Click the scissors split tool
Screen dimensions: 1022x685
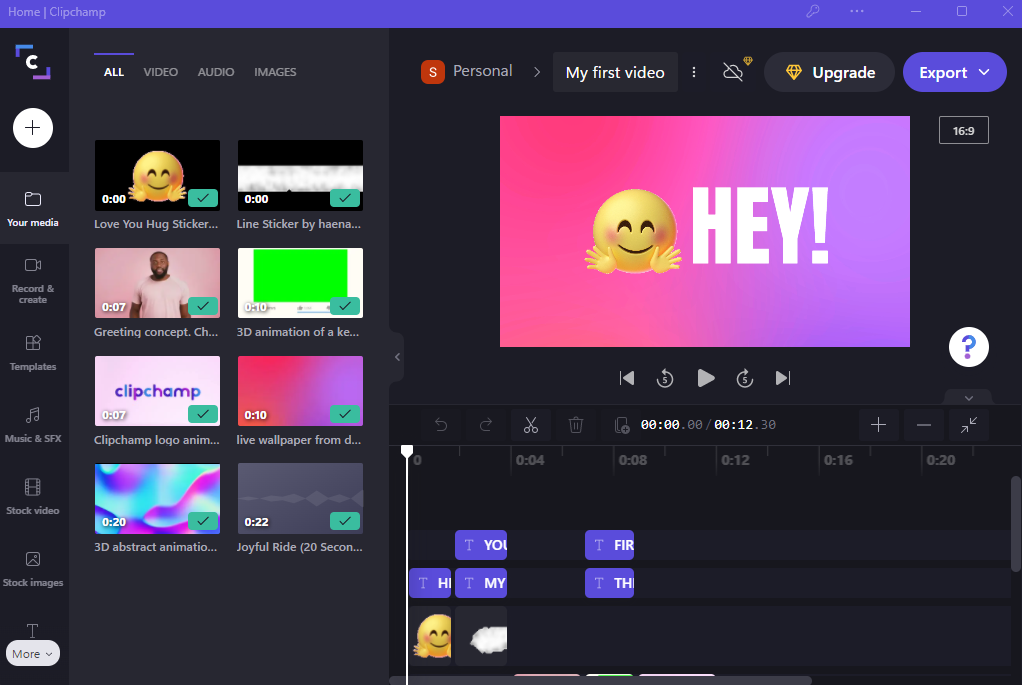[x=531, y=425]
